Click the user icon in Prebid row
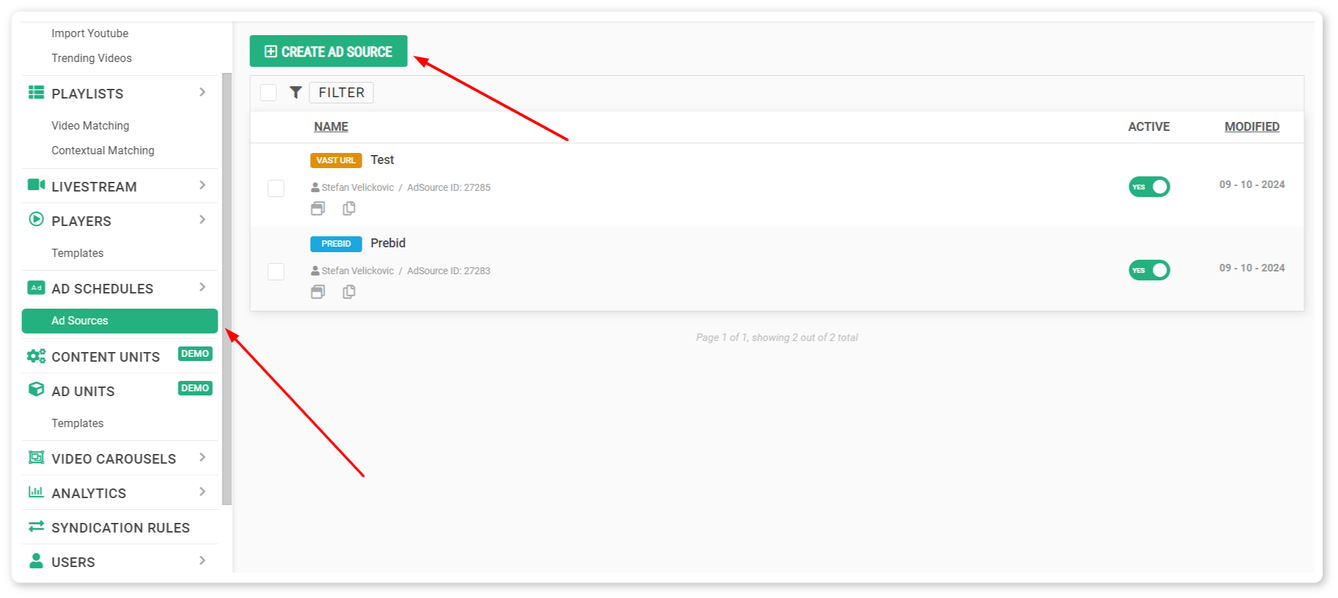 pyautogui.click(x=315, y=271)
